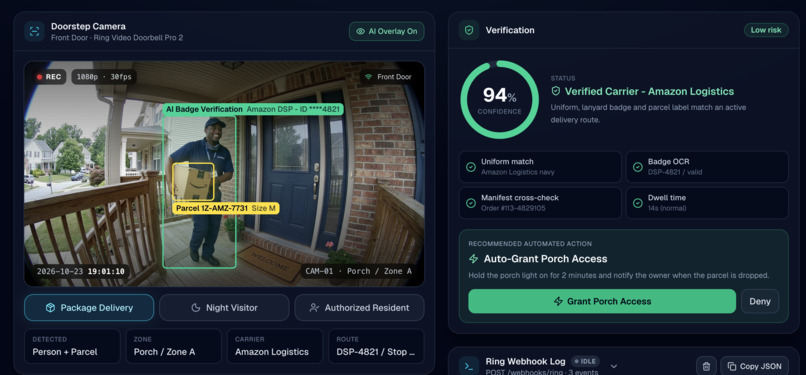Click the Dwell time check icon
The height and width of the screenshot is (375, 806).
(x=637, y=203)
